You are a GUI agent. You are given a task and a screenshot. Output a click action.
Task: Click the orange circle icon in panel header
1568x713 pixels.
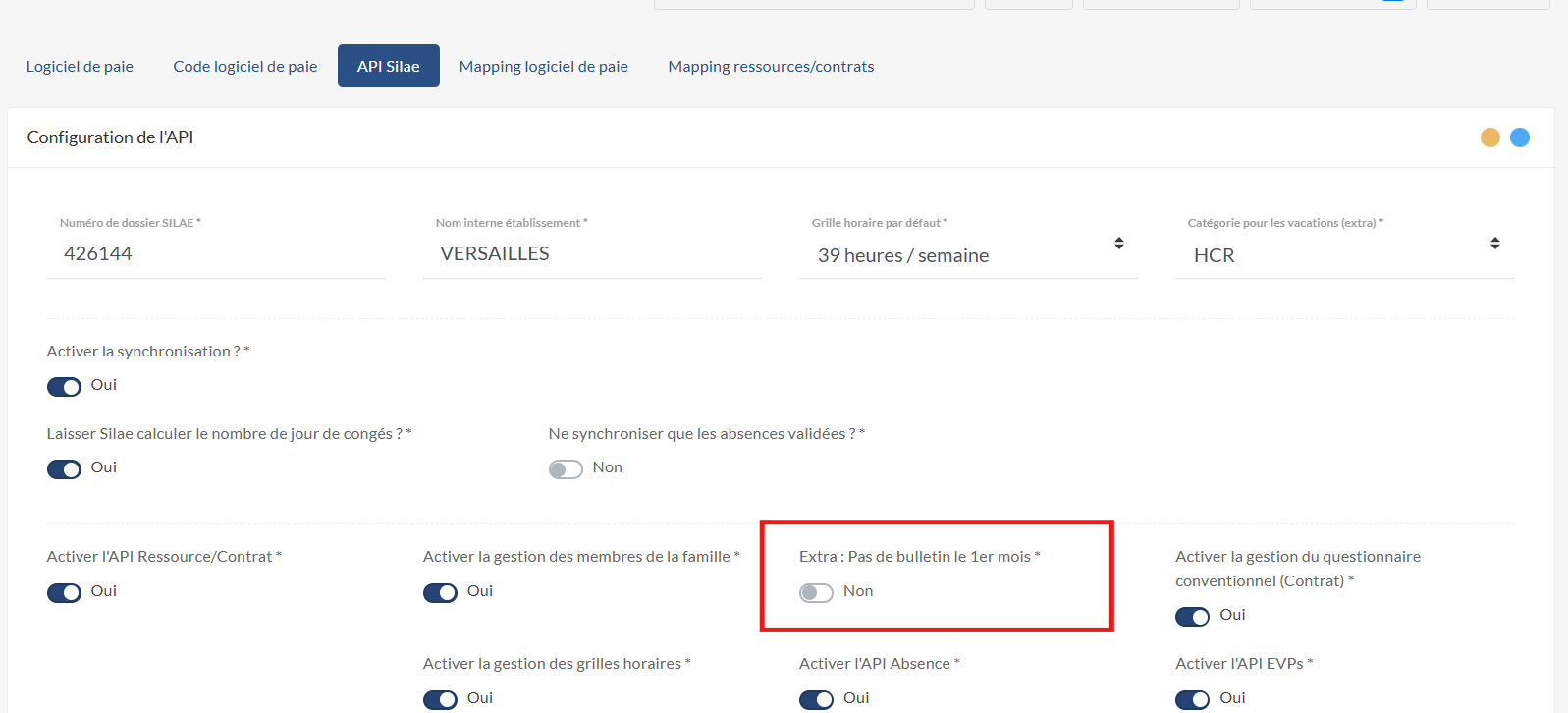[1489, 137]
